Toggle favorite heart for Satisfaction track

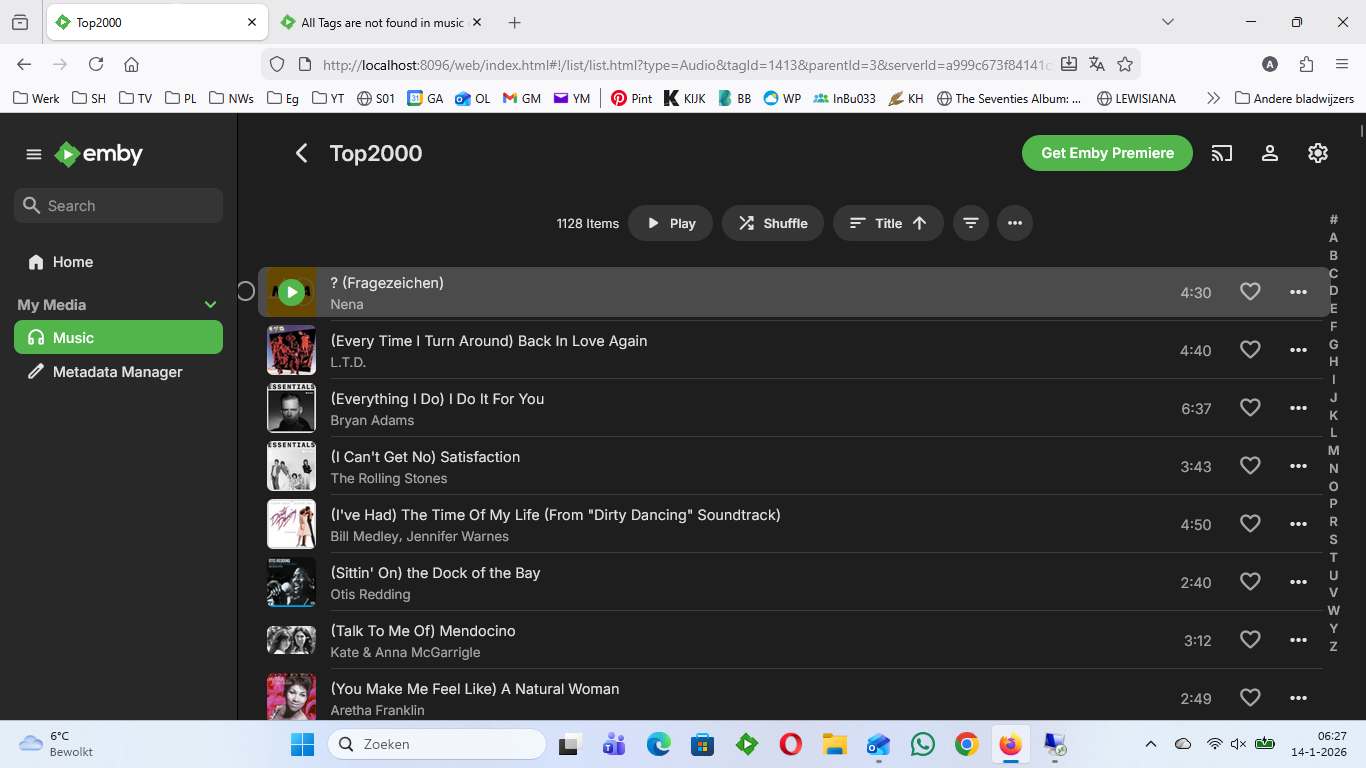point(1250,466)
